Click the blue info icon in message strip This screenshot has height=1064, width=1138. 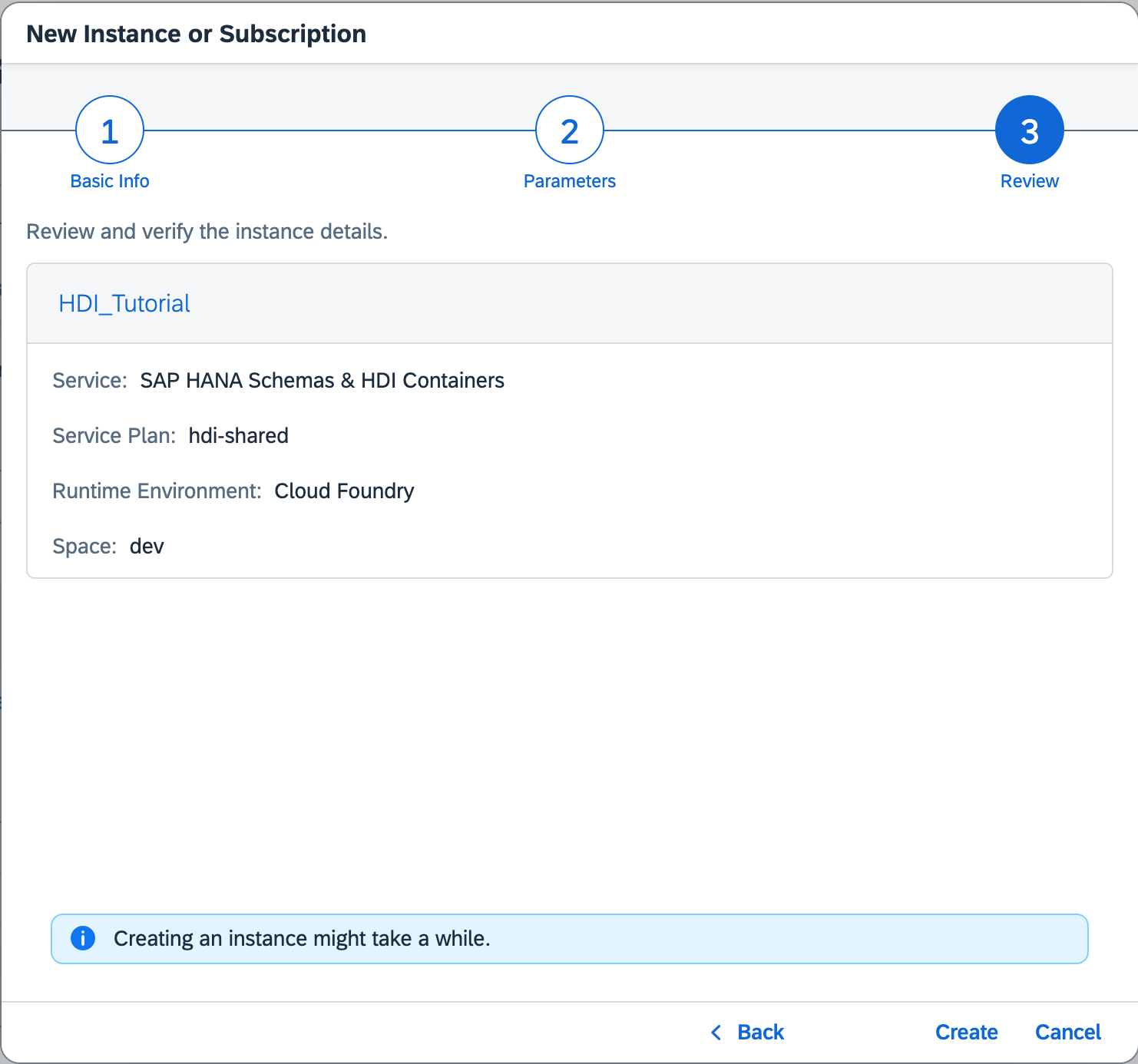[x=83, y=938]
